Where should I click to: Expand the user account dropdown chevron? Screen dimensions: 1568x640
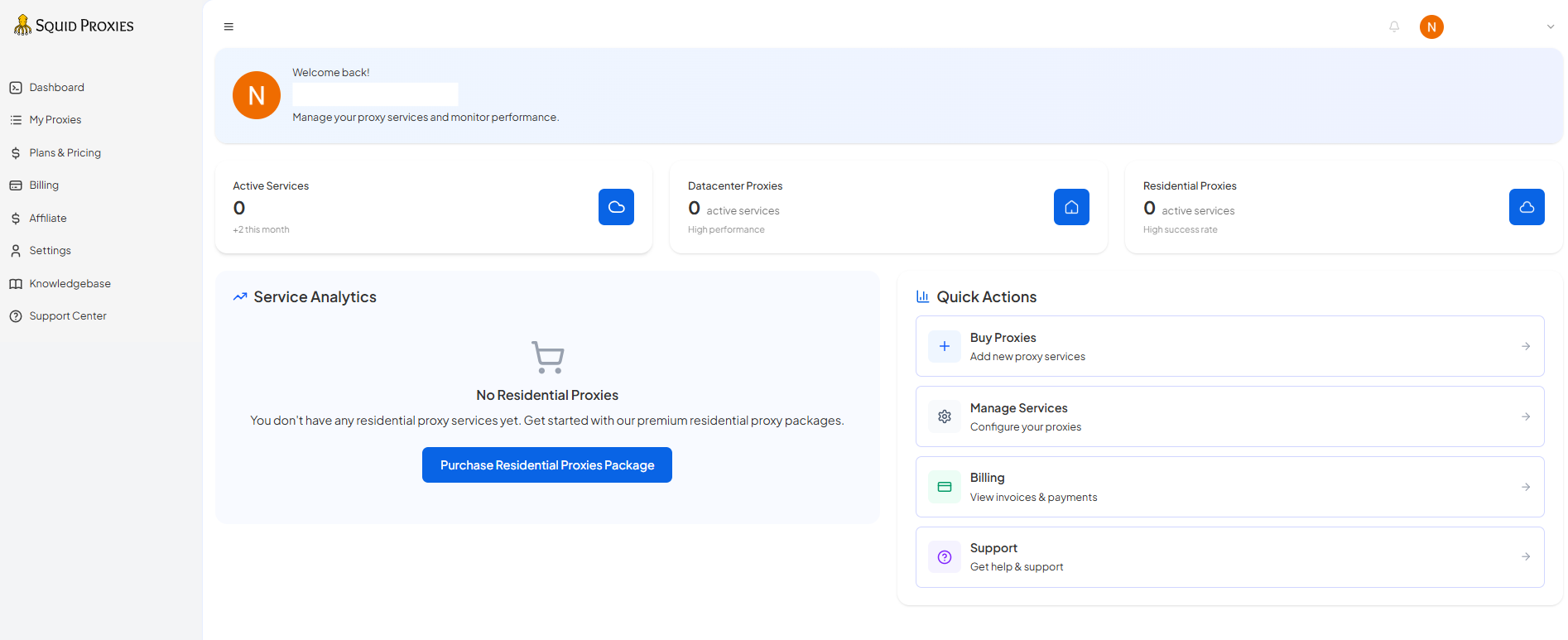click(1551, 26)
